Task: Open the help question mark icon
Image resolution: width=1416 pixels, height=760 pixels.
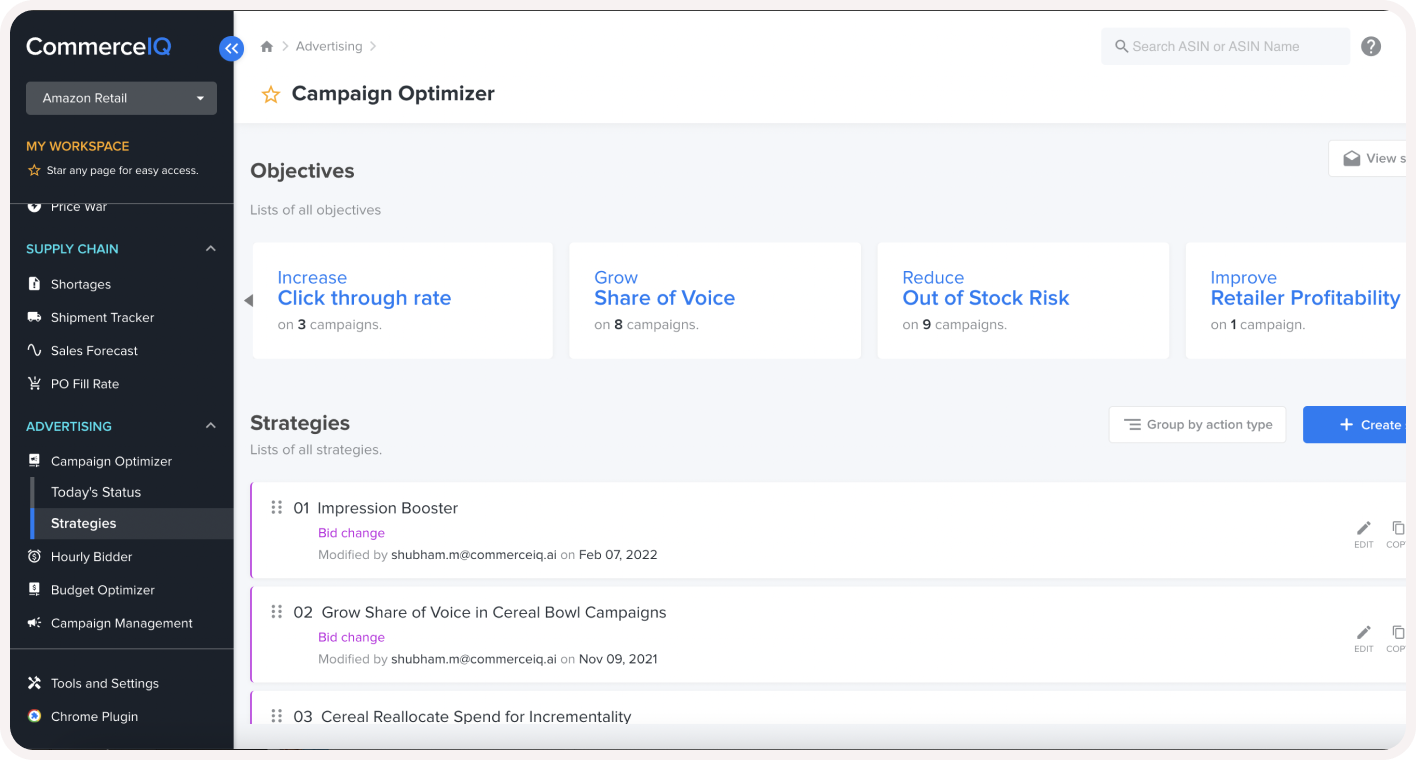Action: 1371,46
